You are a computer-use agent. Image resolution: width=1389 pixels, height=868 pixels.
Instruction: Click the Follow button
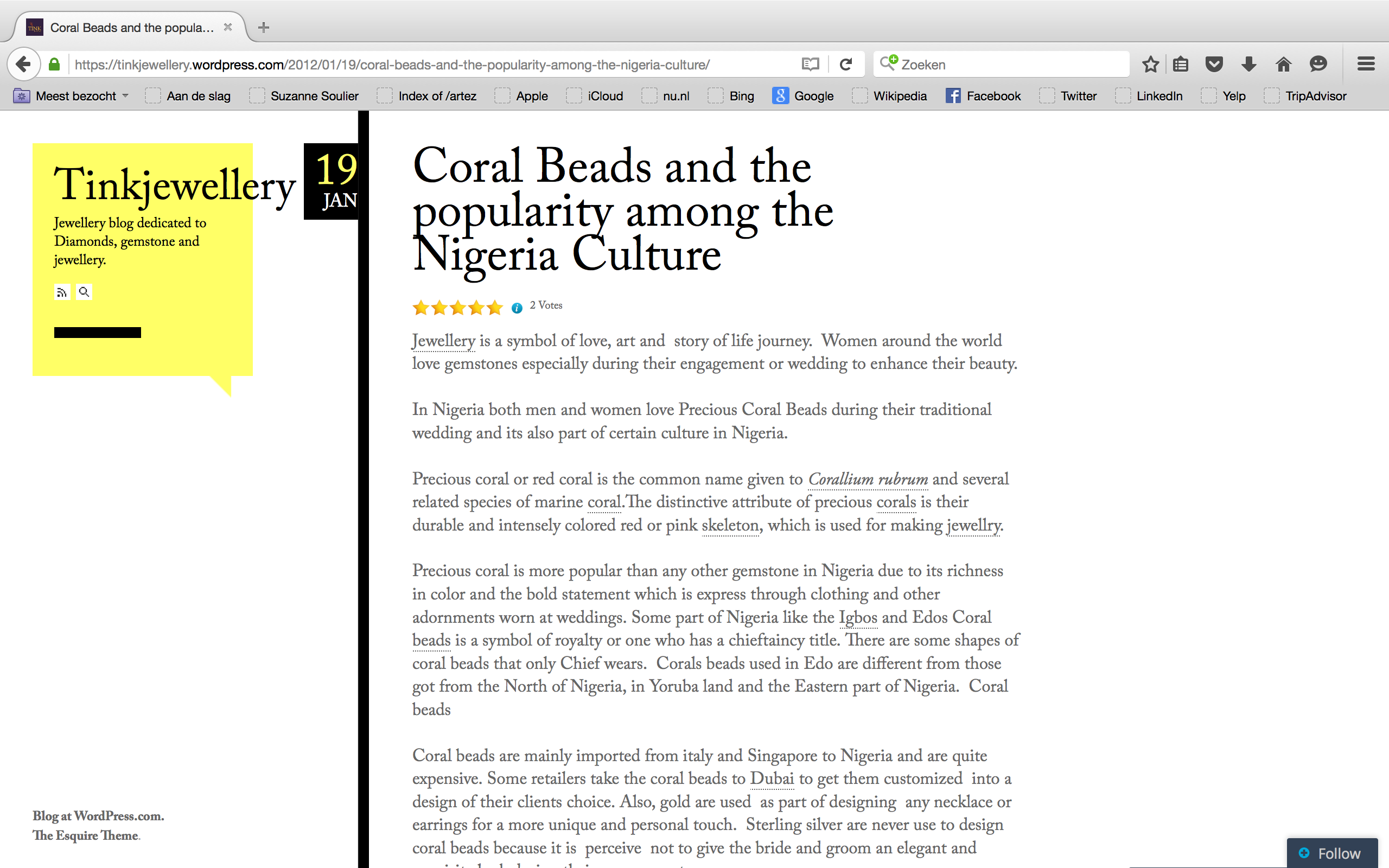[1331, 853]
